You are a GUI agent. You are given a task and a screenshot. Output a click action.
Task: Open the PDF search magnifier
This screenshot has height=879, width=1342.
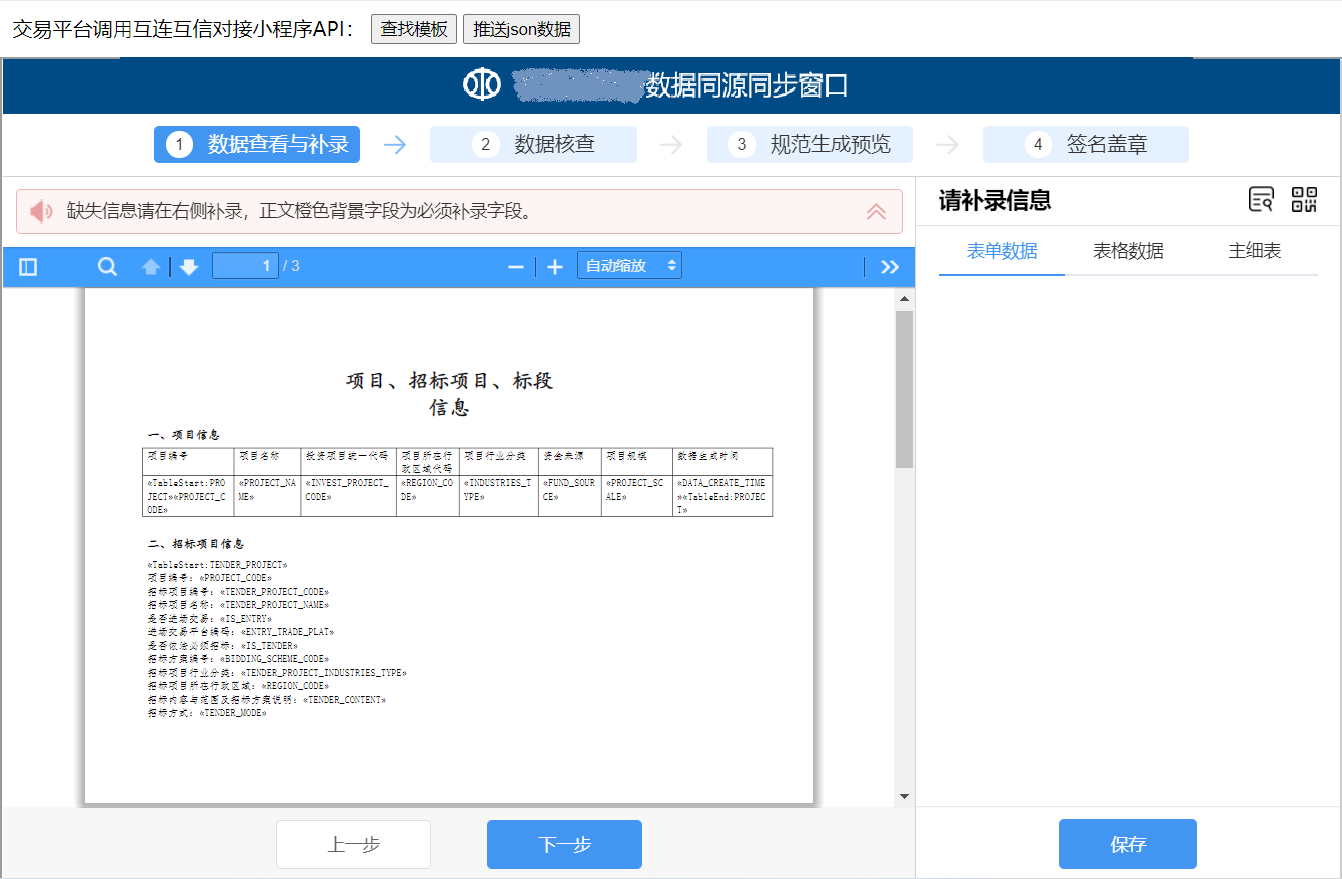point(107,267)
